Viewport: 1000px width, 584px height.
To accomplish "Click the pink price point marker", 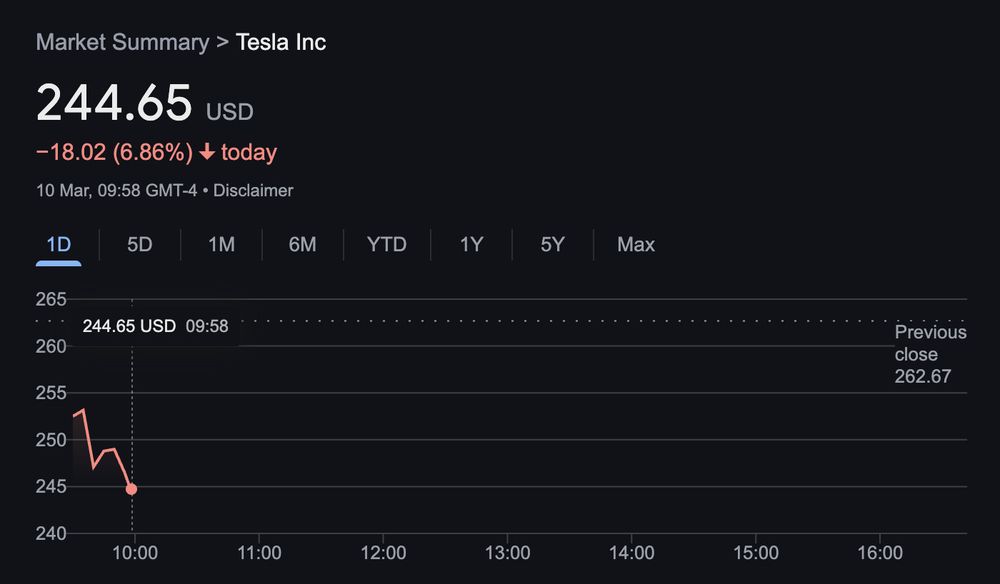I will 131,489.
